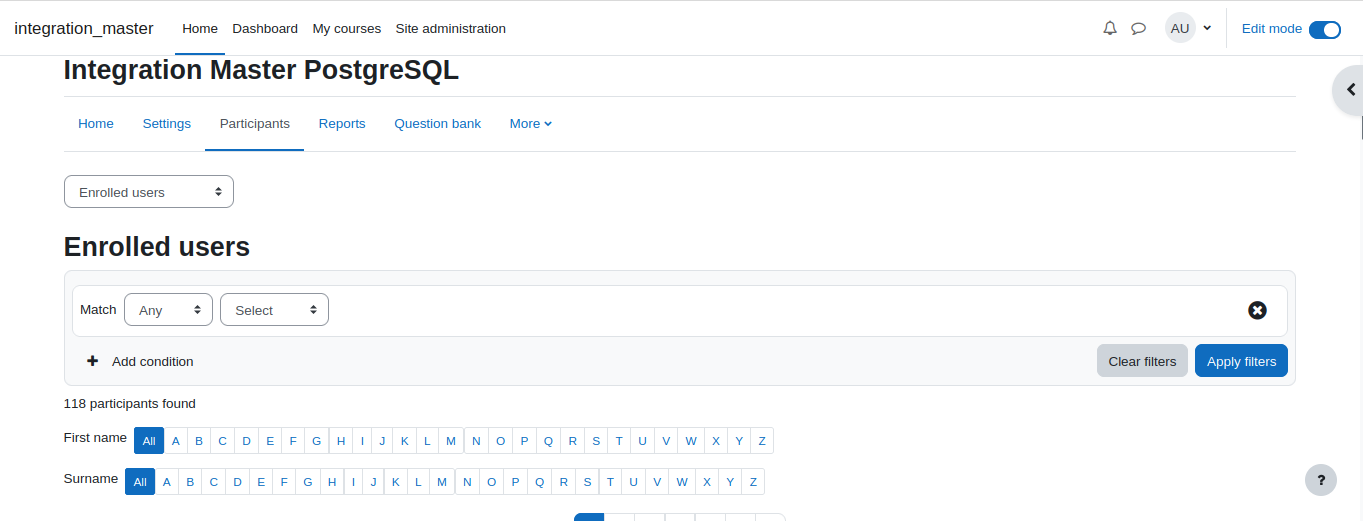Click the Clear filters button
This screenshot has height=521, width=1363.
point(1143,361)
